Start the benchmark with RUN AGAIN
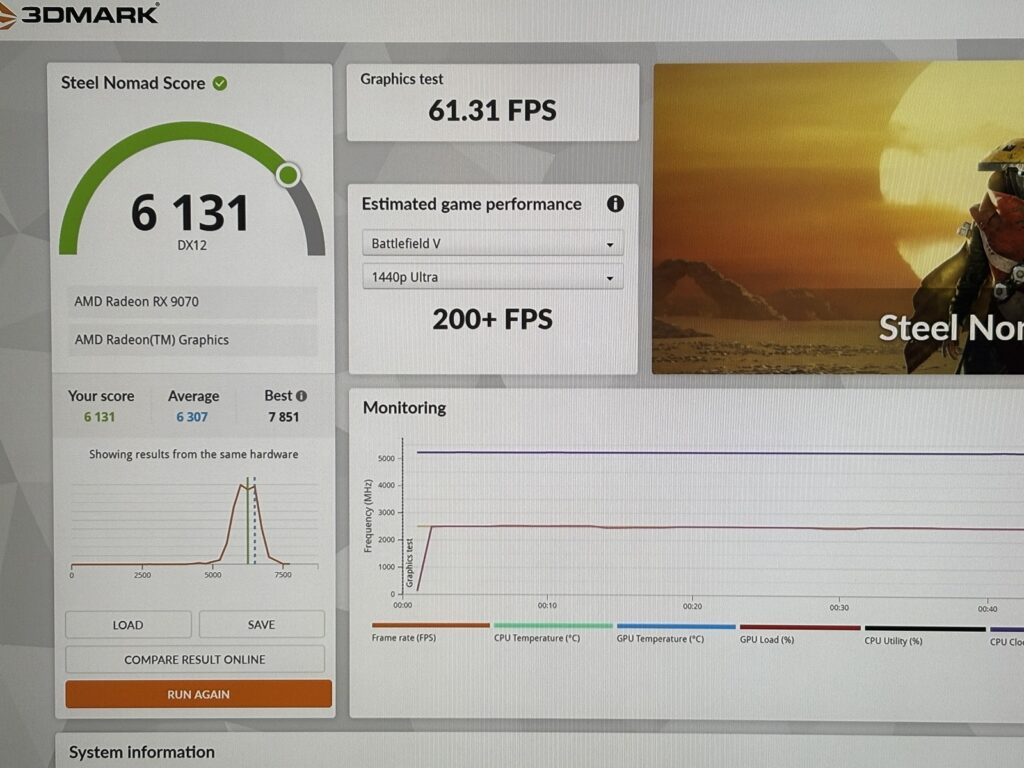1024x768 pixels. point(198,694)
